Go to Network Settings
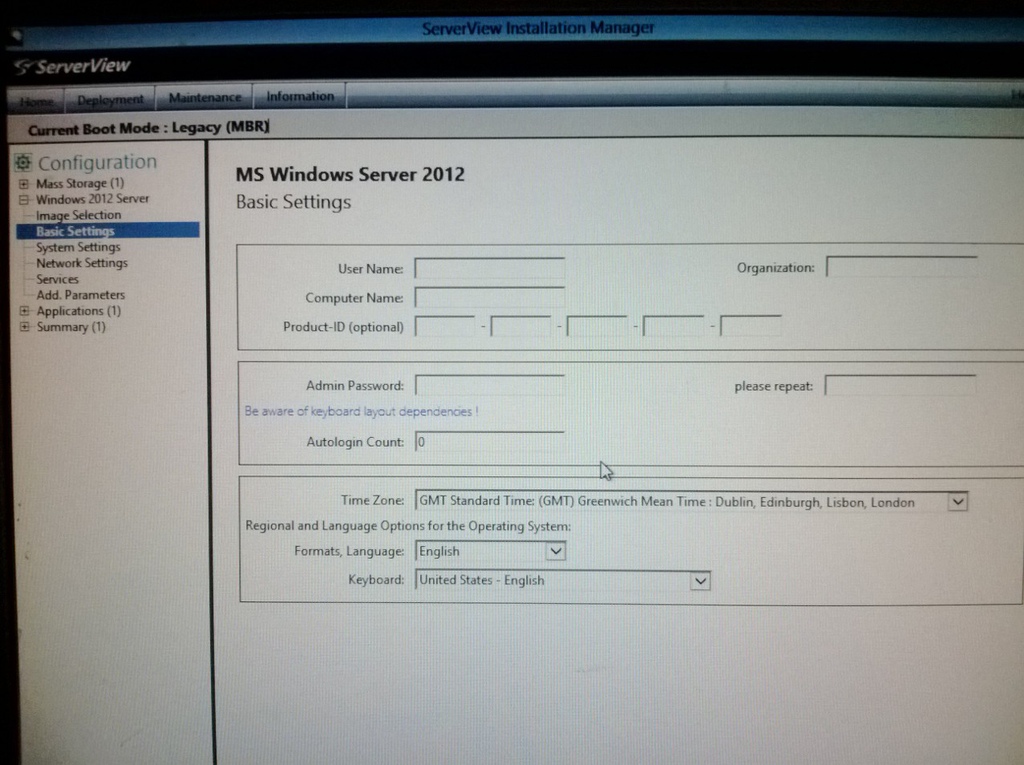The image size is (1024, 765). pyautogui.click(x=82, y=263)
